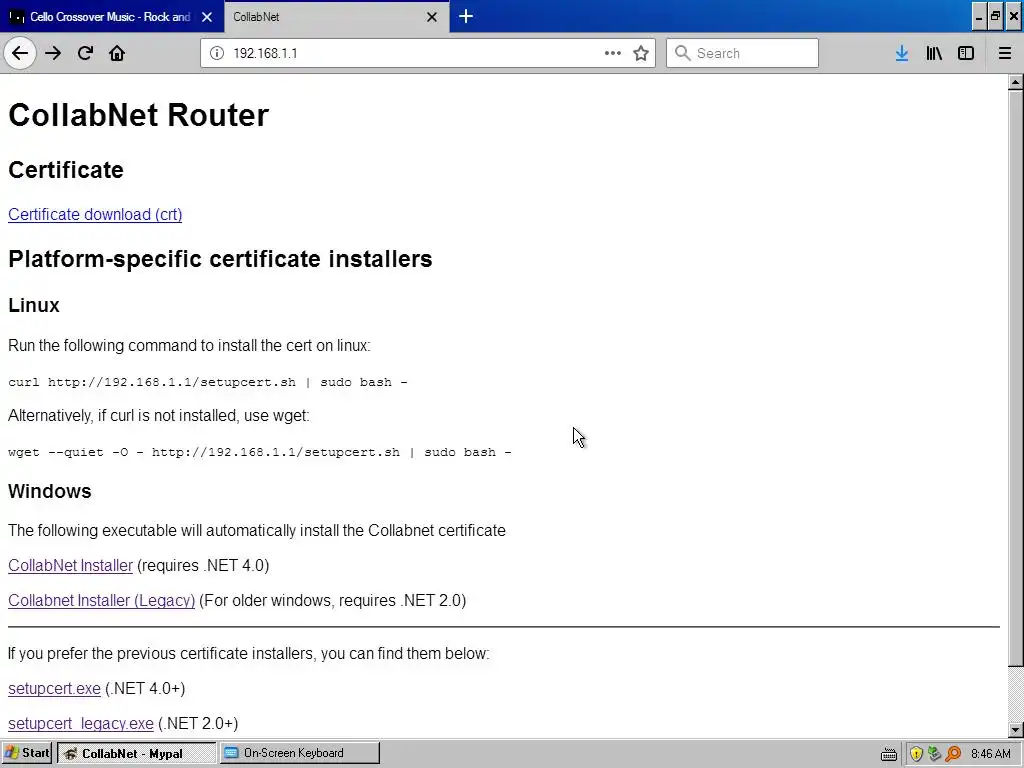Bookmark this page with the star
The image size is (1024, 768).
pyautogui.click(x=641, y=53)
